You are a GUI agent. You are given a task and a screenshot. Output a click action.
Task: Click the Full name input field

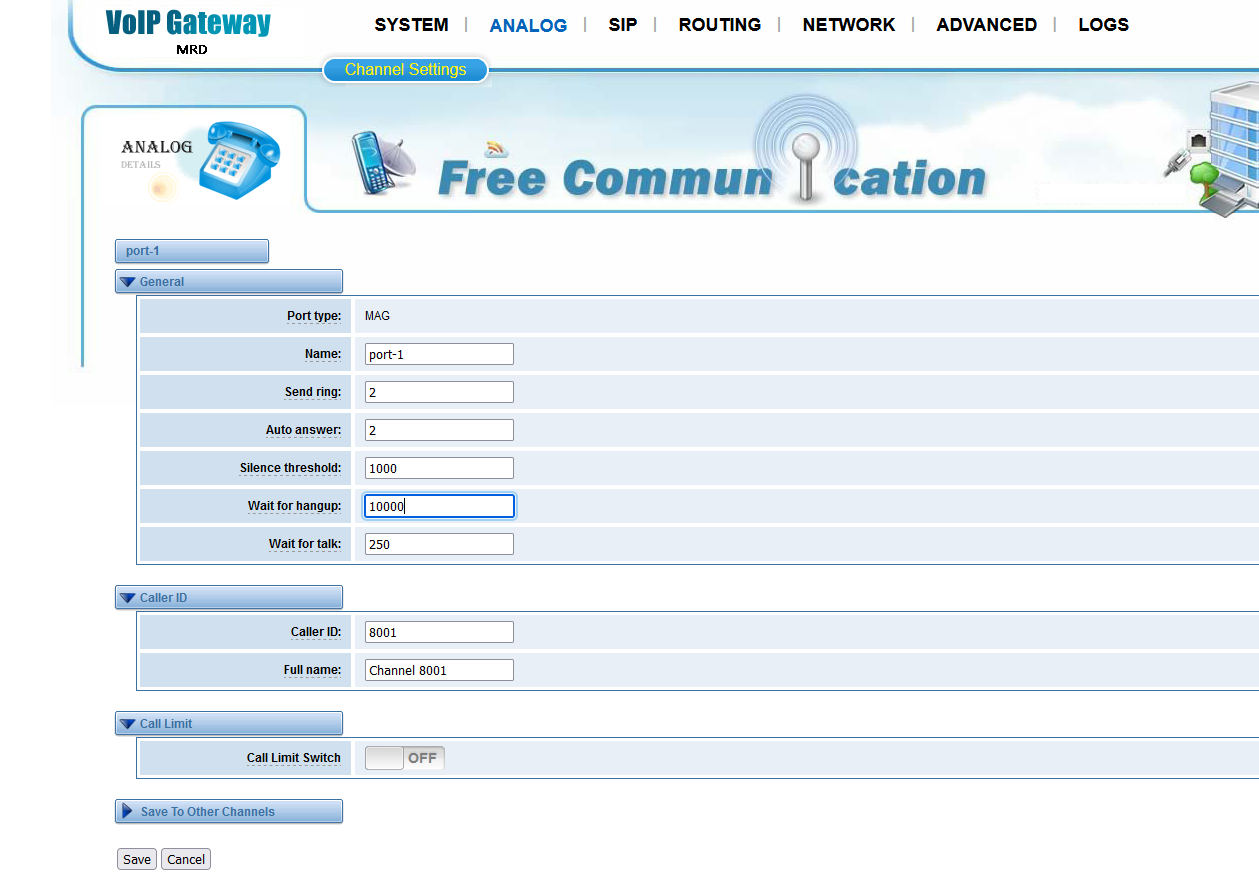pos(439,670)
